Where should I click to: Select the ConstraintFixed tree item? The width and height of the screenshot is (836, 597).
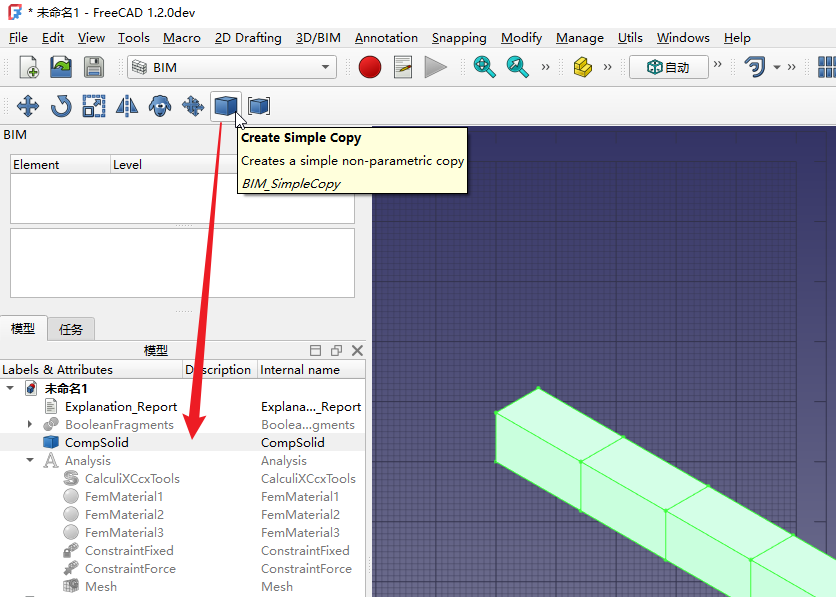click(x=129, y=551)
